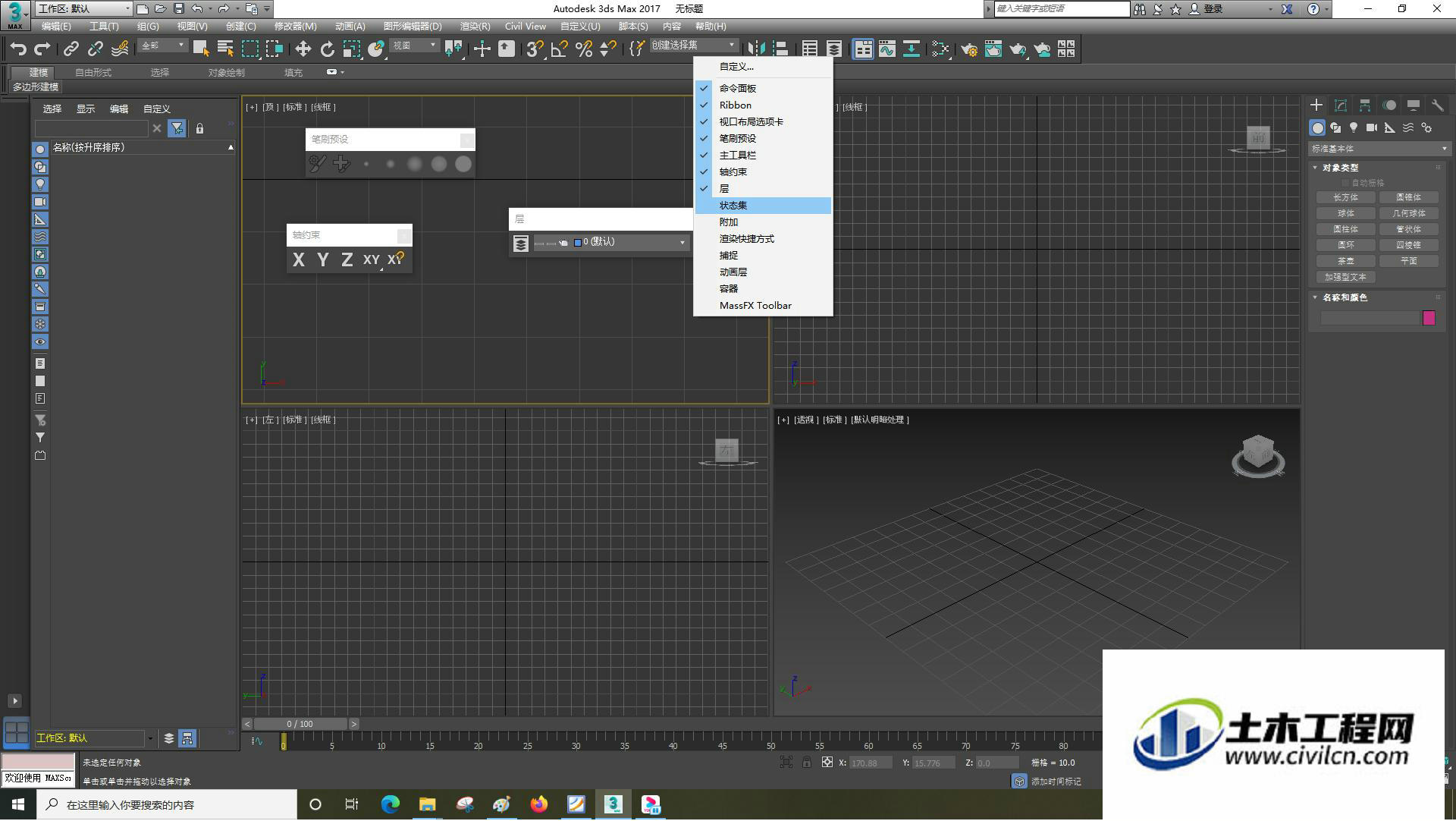The height and width of the screenshot is (821, 1456).
Task: Click the Render Production teapot icon
Action: coord(1018,49)
